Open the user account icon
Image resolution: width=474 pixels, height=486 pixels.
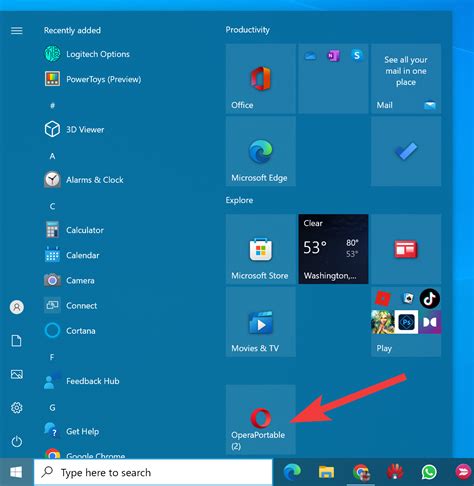(17, 307)
